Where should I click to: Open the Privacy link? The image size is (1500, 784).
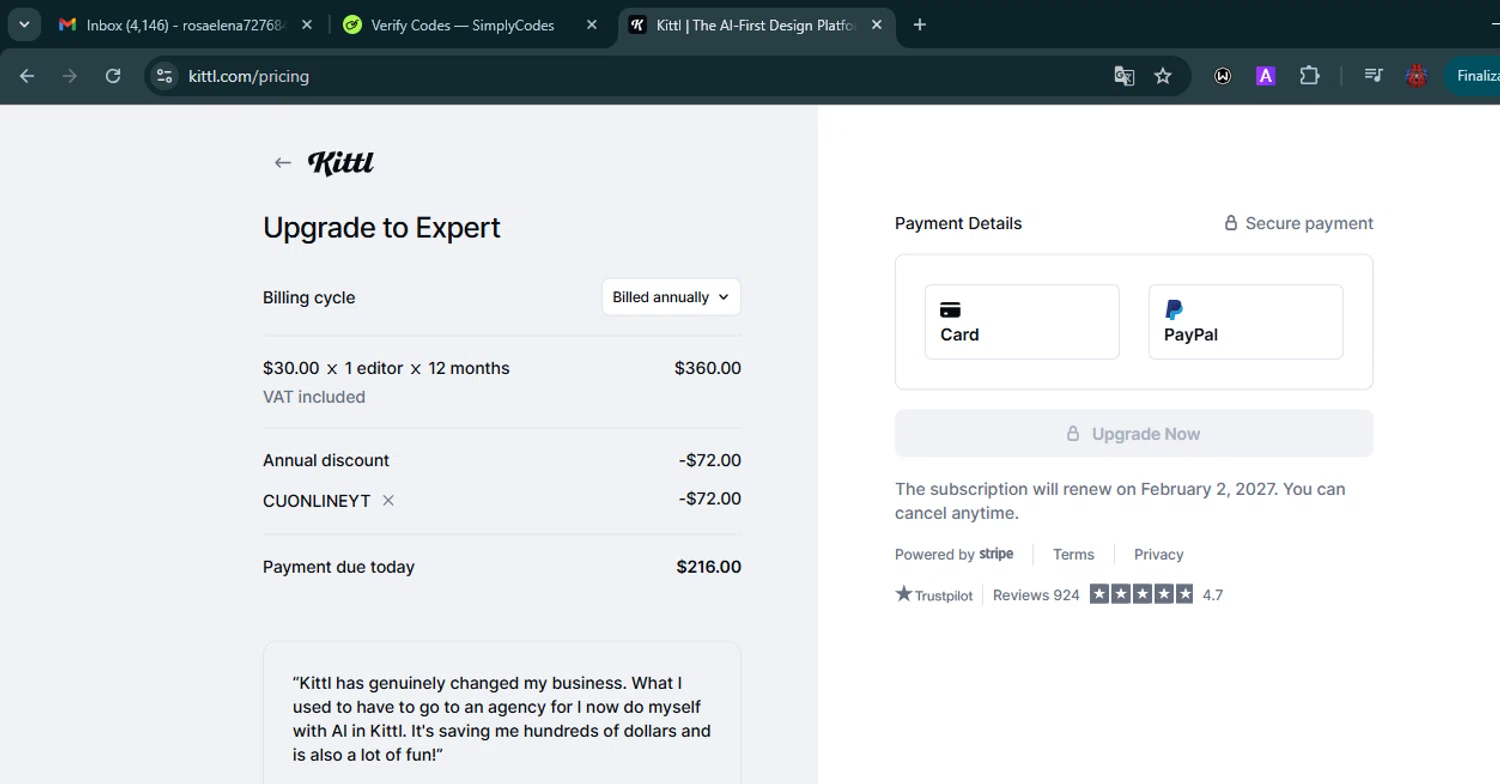coord(1158,554)
